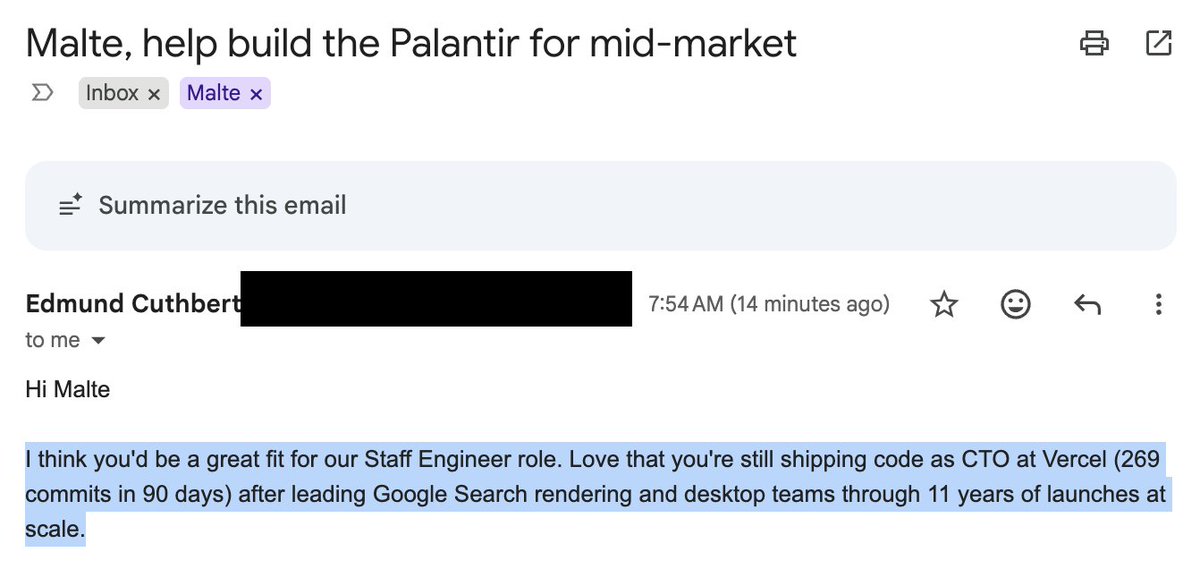Image resolution: width=1200 pixels, height=569 pixels.
Task: Remove the Malte label using its x
Action: 256,94
